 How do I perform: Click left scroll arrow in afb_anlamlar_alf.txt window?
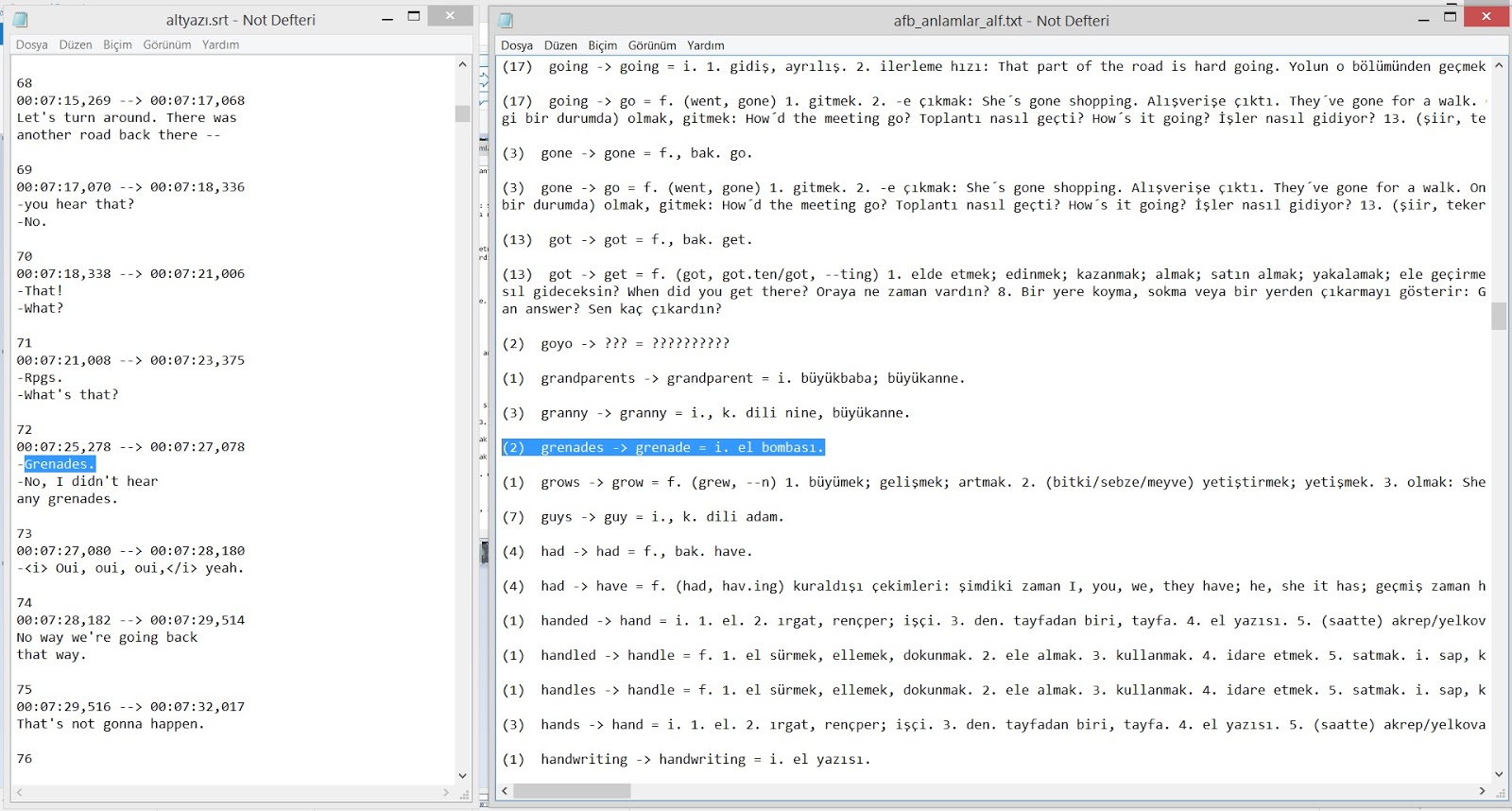click(x=506, y=790)
